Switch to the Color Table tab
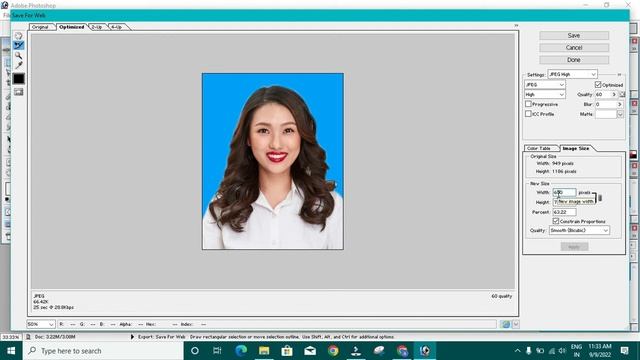The height and width of the screenshot is (360, 640). pyautogui.click(x=539, y=148)
